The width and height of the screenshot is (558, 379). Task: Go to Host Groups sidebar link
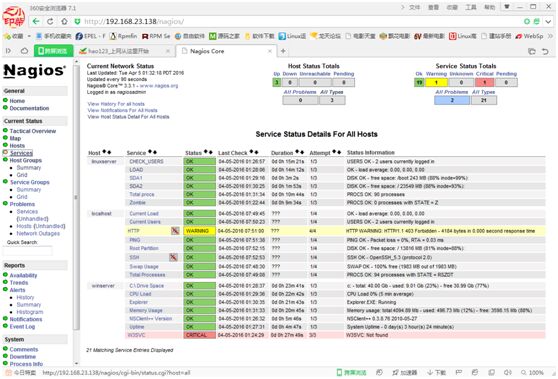pyautogui.click(x=26, y=160)
